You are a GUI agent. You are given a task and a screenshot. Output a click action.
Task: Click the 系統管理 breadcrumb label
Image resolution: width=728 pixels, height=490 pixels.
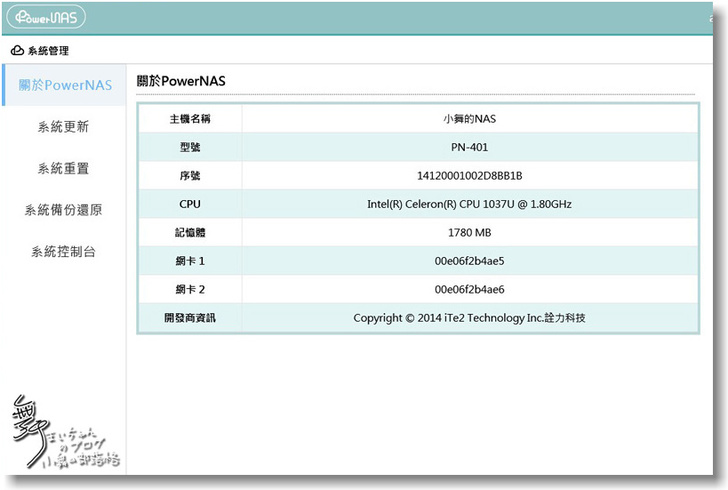pyautogui.click(x=48, y=50)
